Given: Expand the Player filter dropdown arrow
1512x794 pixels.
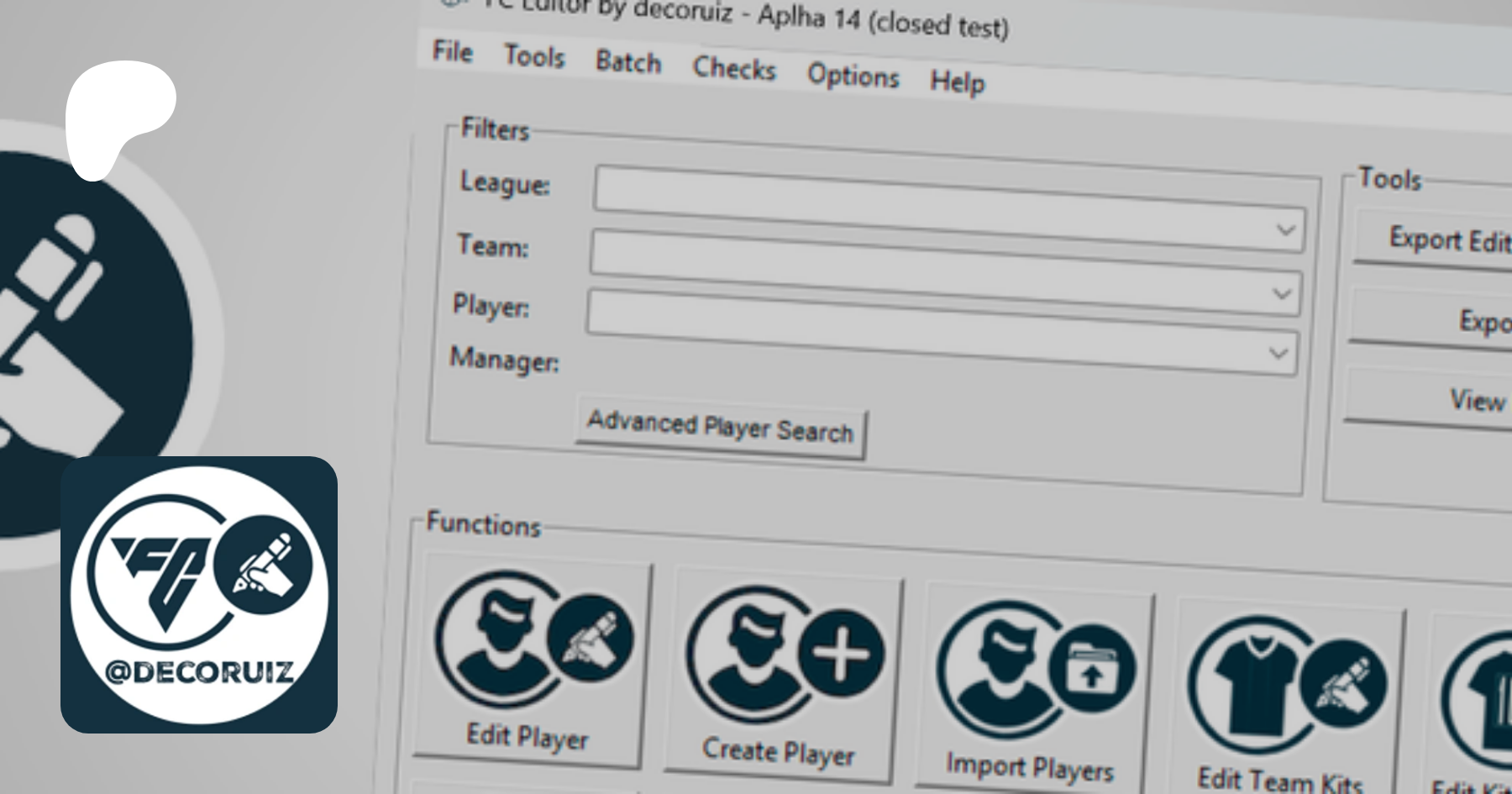Looking at the screenshot, I should [x=1278, y=353].
